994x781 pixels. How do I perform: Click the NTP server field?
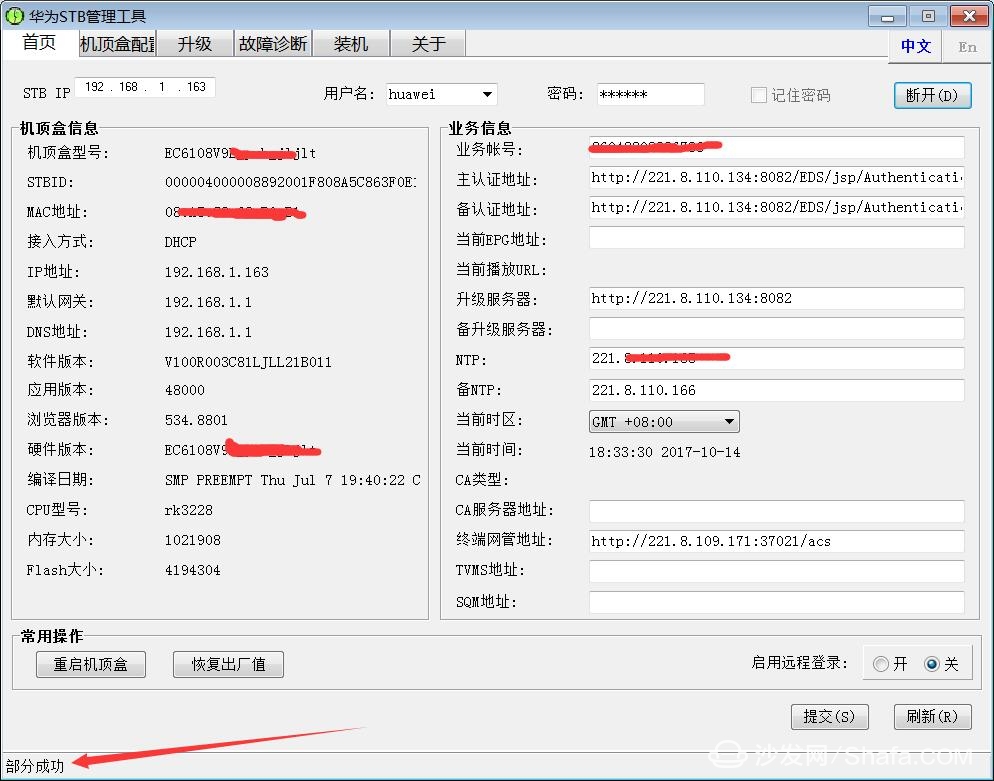click(777, 358)
